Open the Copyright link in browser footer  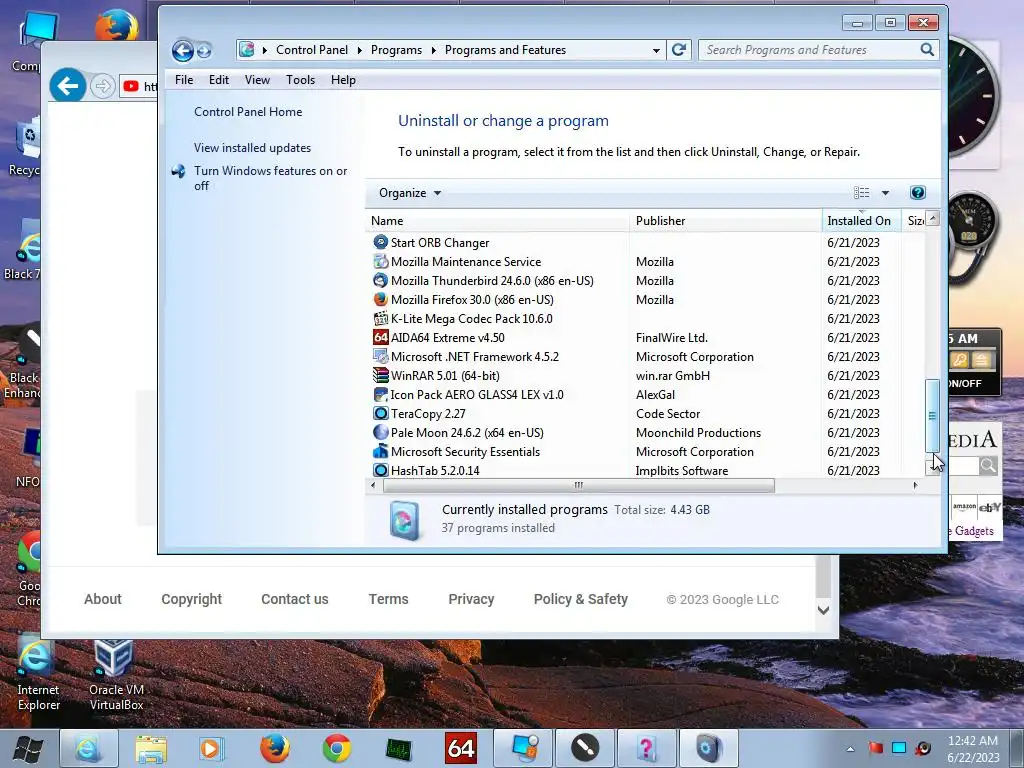pyautogui.click(x=191, y=599)
